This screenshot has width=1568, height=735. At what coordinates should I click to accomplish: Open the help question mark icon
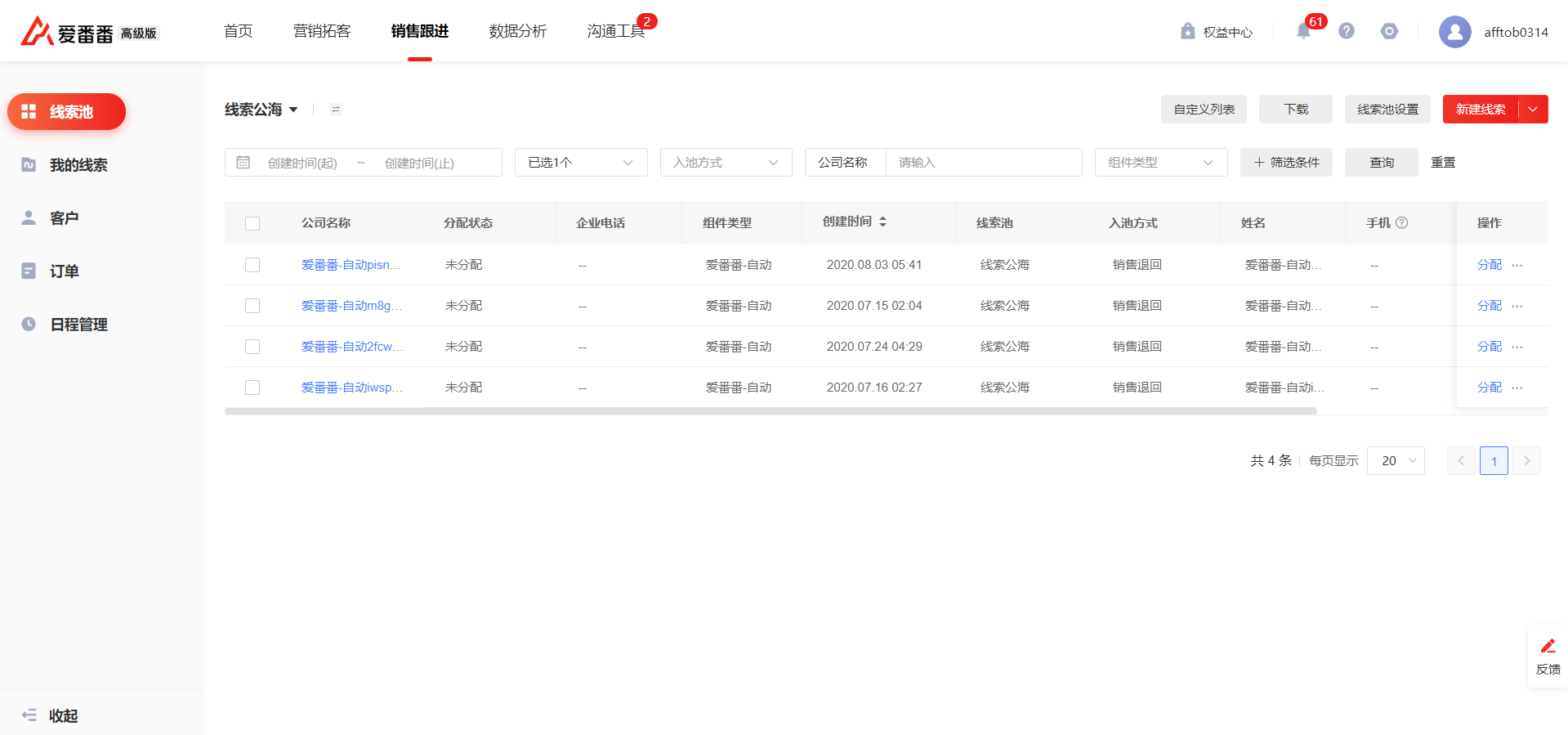[1347, 31]
